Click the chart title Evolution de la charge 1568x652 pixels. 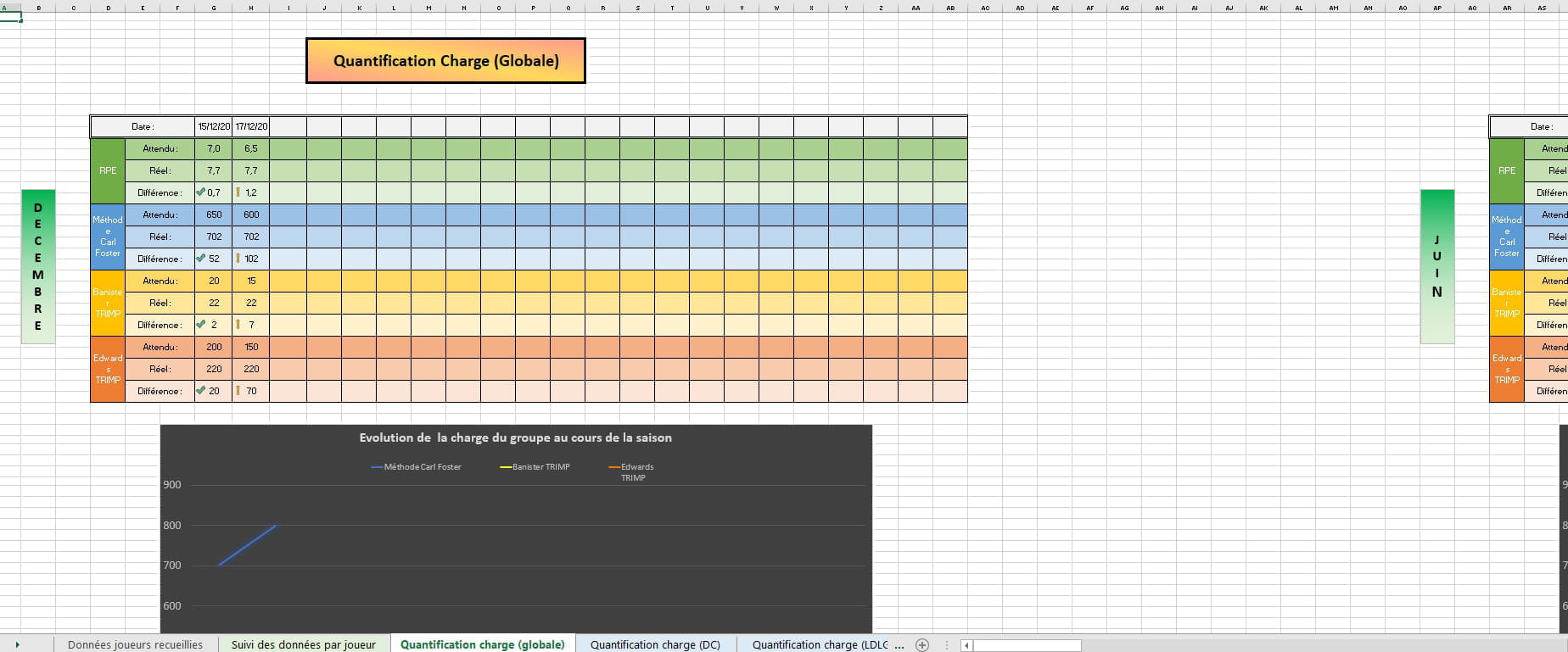(515, 438)
